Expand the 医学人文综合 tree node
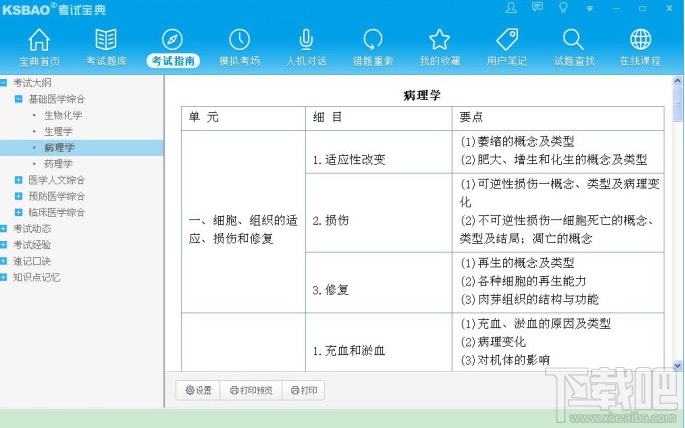The height and width of the screenshot is (428, 685). (x=18, y=179)
